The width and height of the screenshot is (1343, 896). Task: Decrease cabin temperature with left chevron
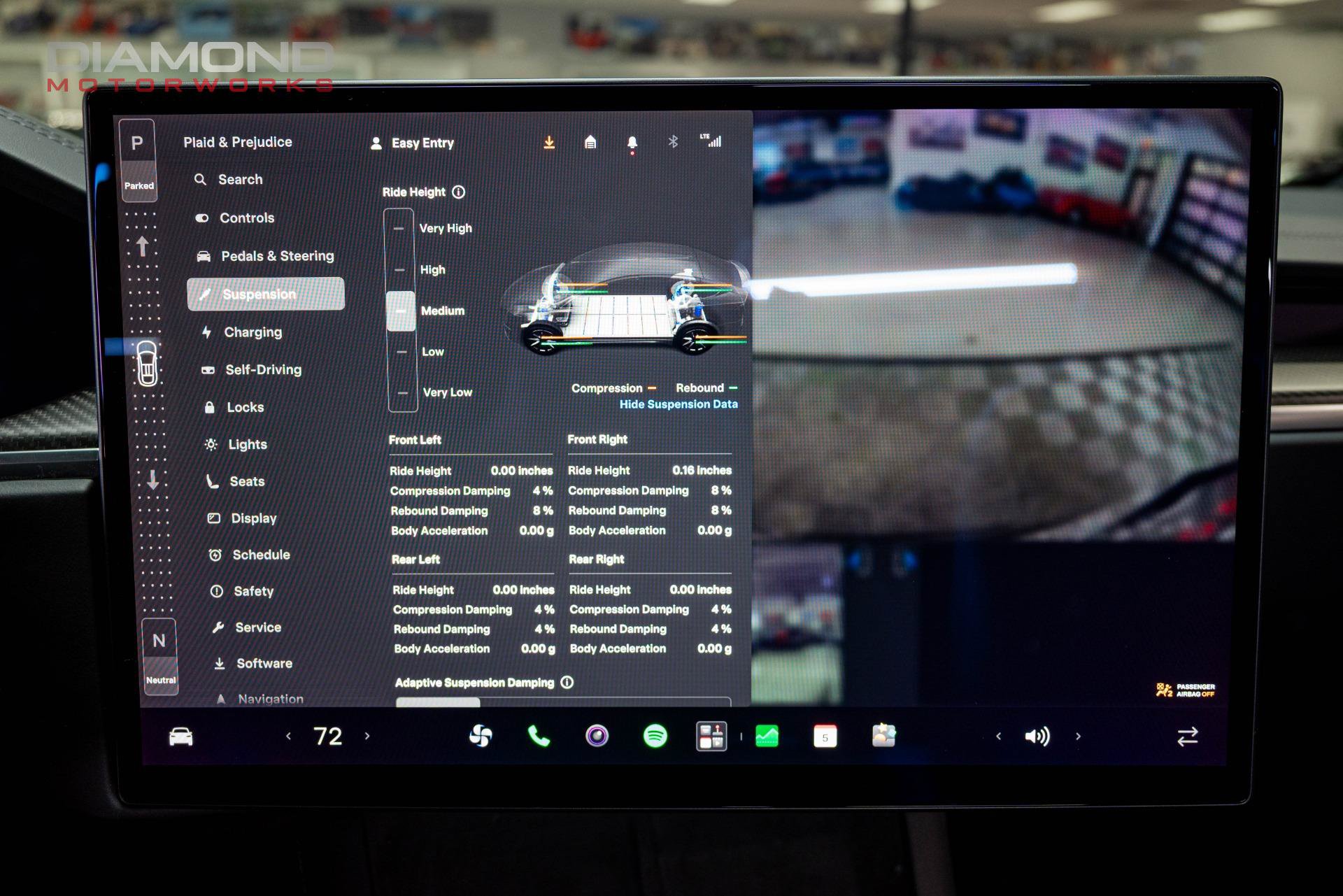pyautogui.click(x=288, y=736)
